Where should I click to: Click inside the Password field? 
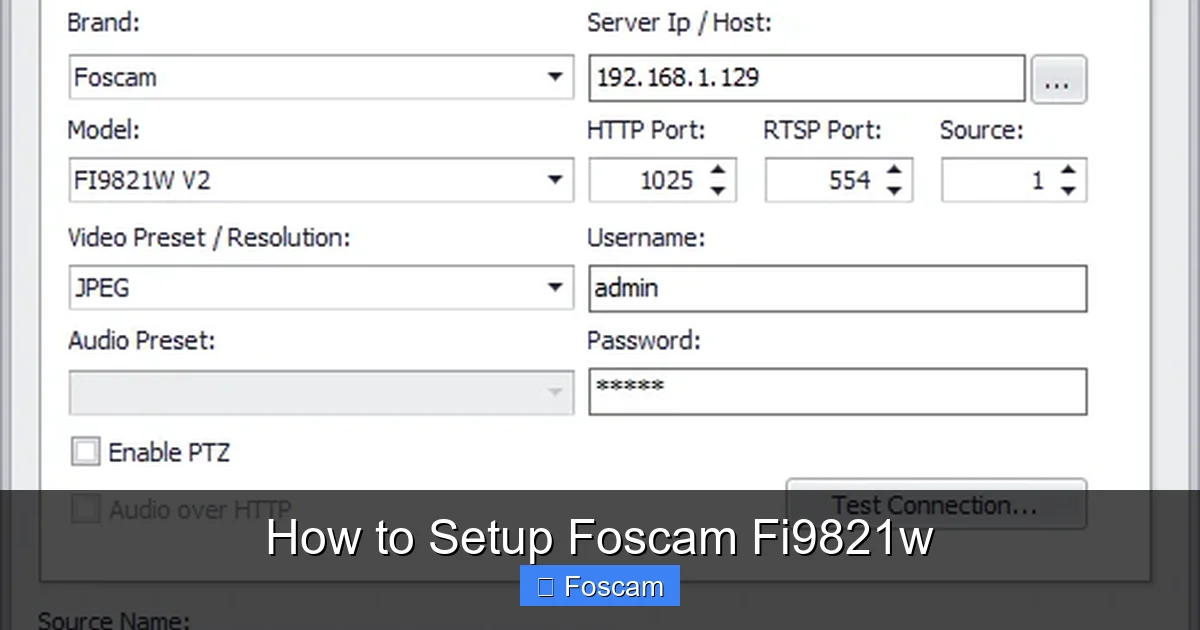point(836,391)
